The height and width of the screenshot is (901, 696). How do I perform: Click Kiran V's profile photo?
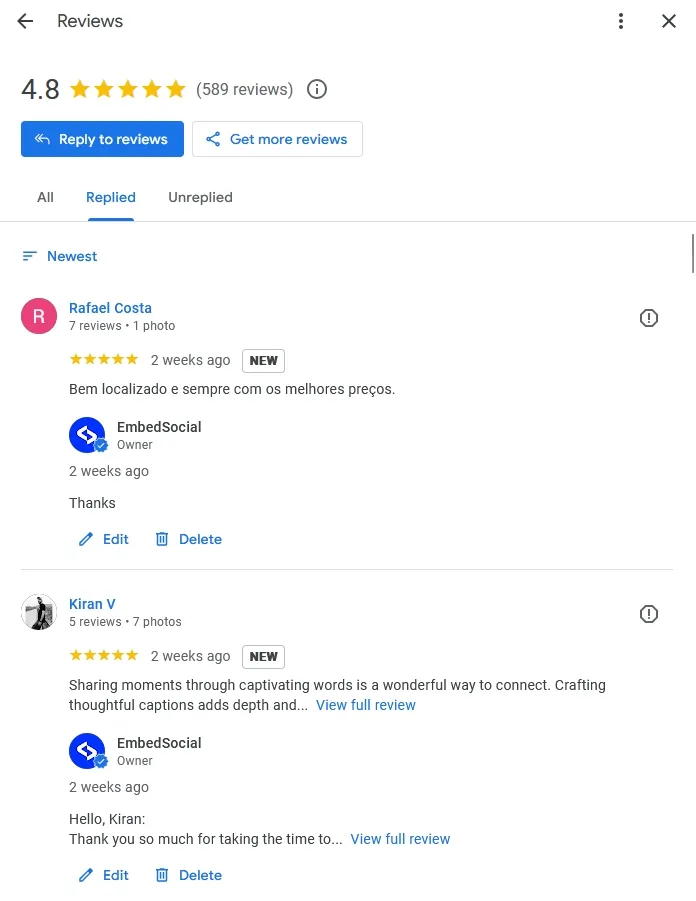click(39, 612)
